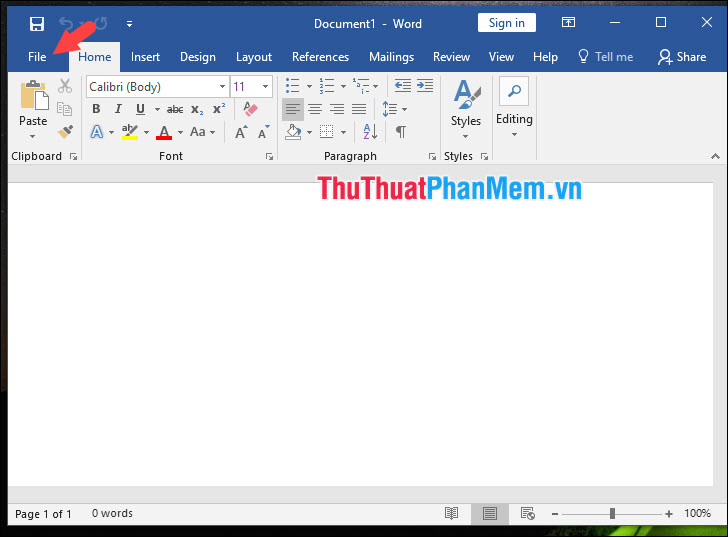Click Bullets list icon
Viewport: 728px width, 537px height.
[292, 86]
